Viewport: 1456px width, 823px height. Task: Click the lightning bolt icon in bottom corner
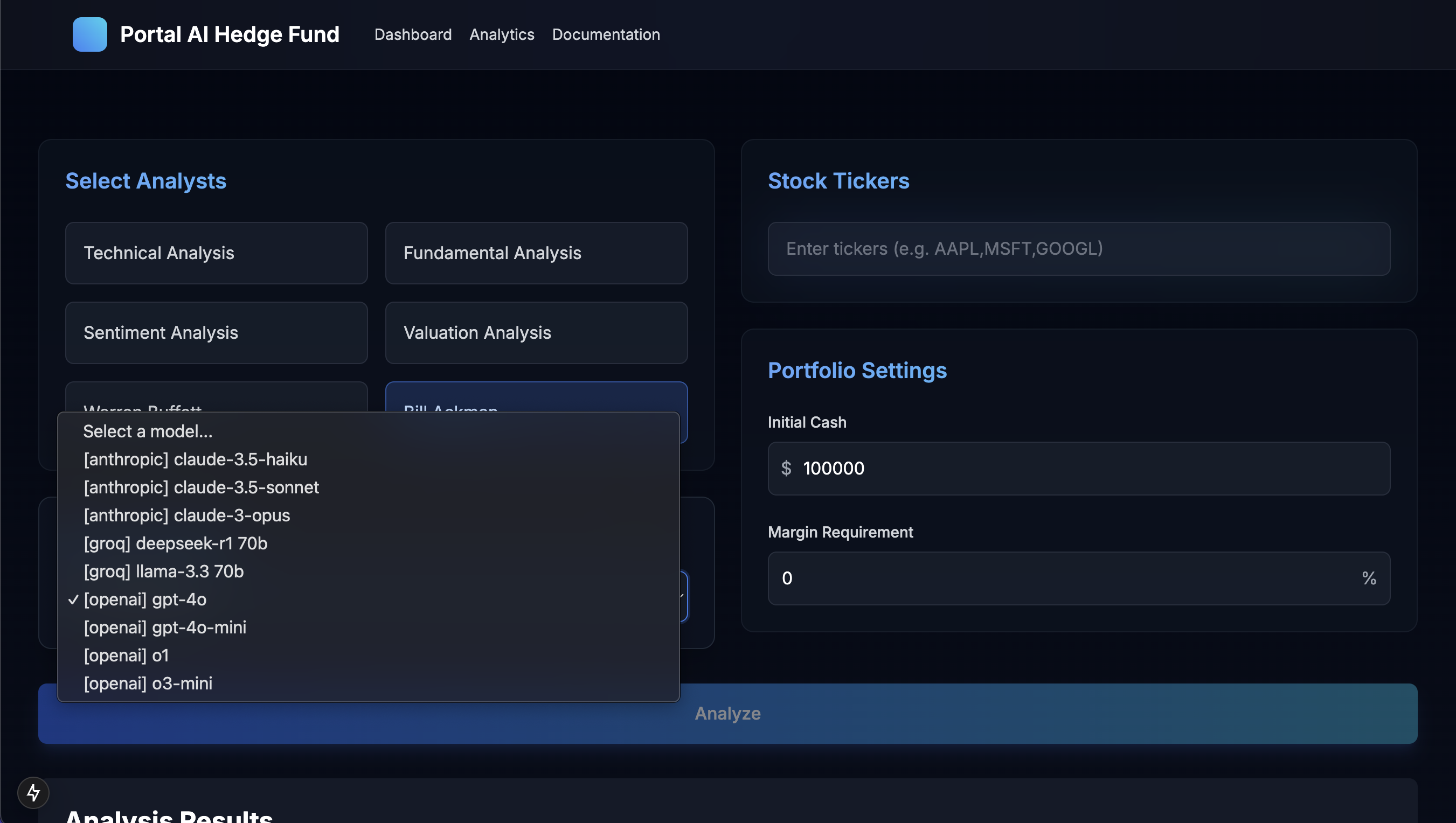click(x=33, y=792)
